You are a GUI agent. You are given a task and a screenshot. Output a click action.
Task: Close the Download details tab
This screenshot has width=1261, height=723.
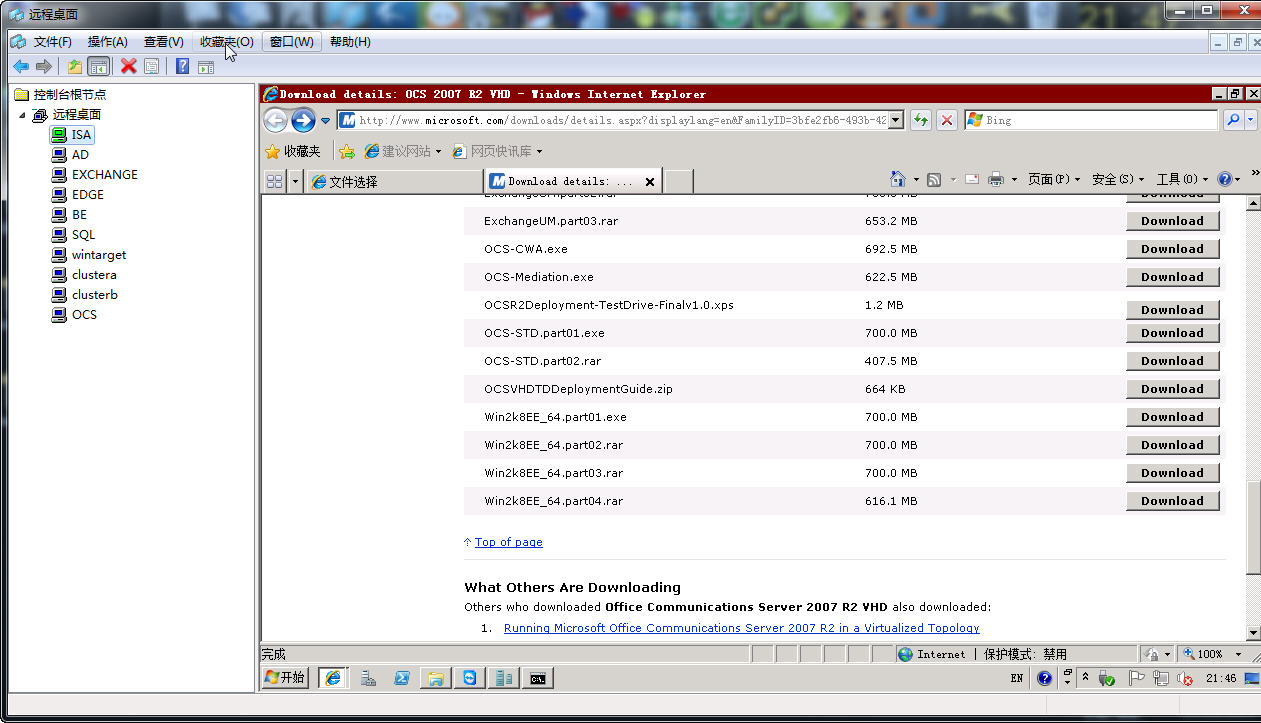tap(650, 182)
